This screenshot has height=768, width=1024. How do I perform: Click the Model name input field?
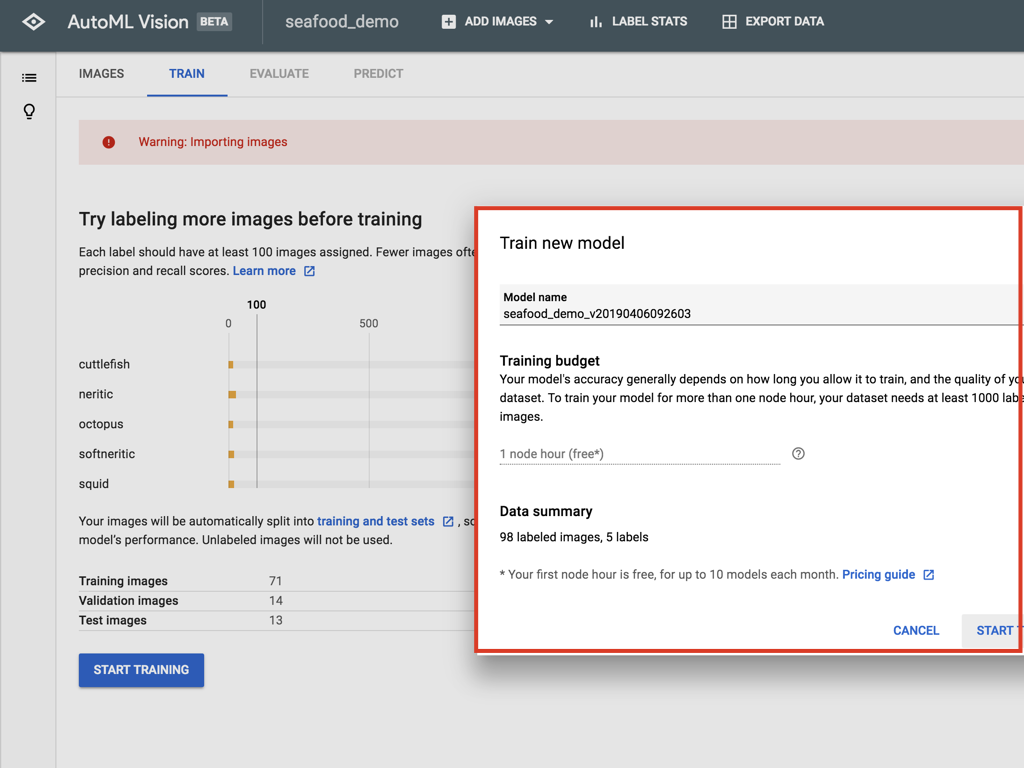(760, 305)
